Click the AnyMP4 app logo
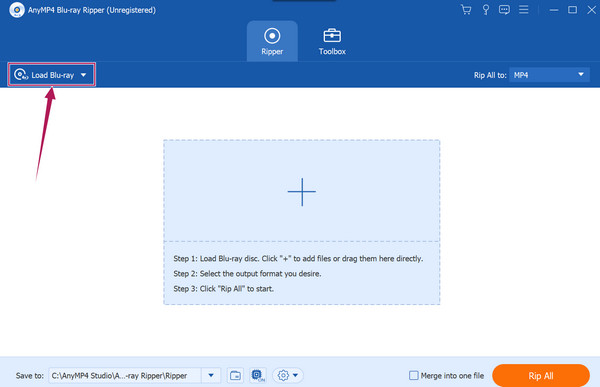600x387 pixels. point(17,10)
